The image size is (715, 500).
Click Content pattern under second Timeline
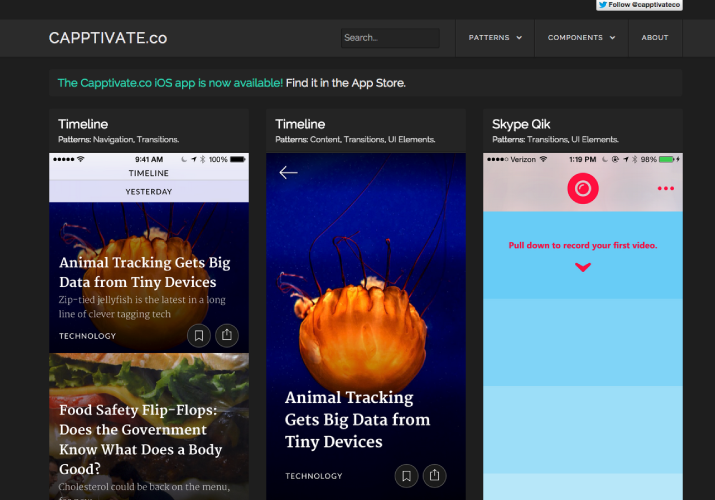point(325,139)
